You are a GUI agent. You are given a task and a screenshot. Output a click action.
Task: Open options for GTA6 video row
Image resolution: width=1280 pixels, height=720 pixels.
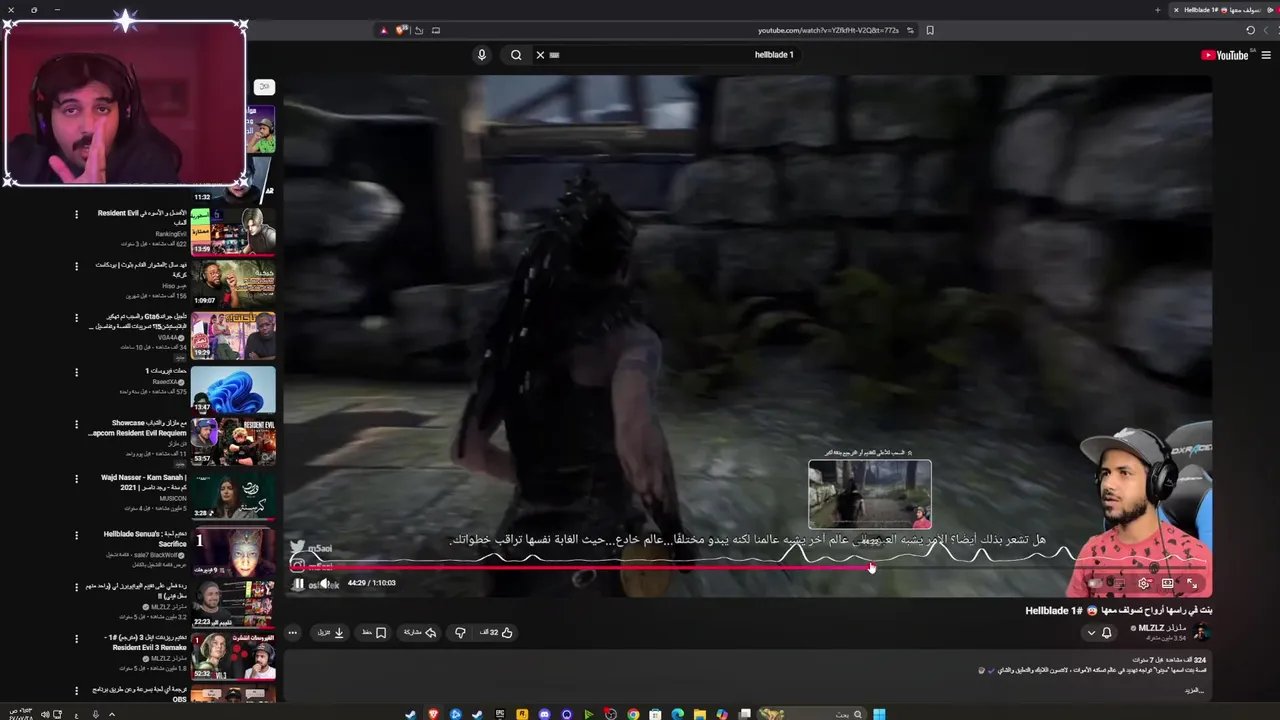point(76,319)
